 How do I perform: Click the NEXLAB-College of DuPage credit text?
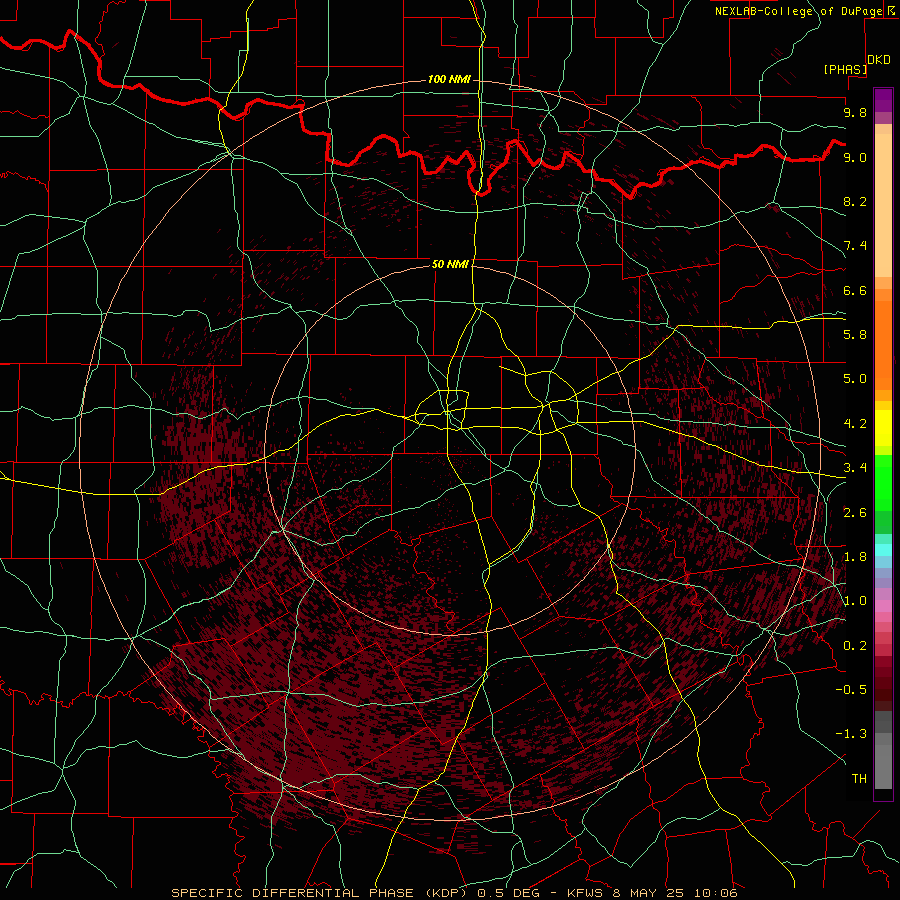coord(798,11)
